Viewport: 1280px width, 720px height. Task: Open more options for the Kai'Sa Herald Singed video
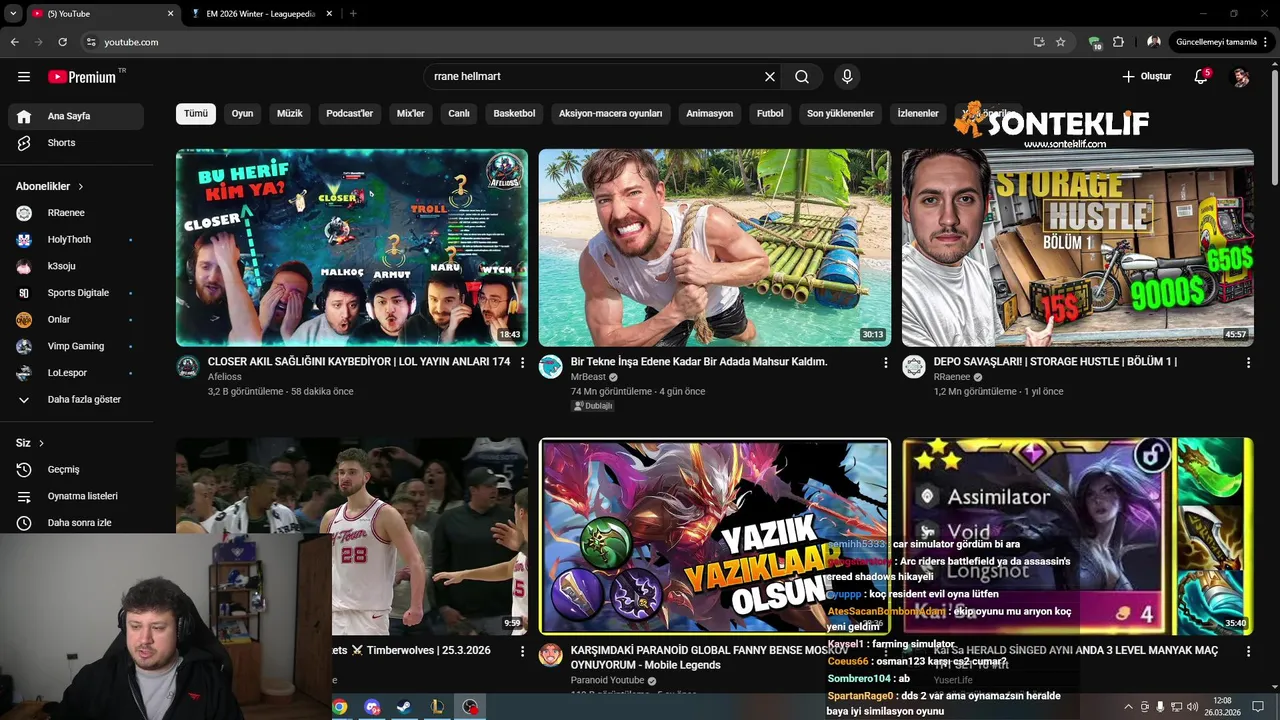click(1248, 650)
